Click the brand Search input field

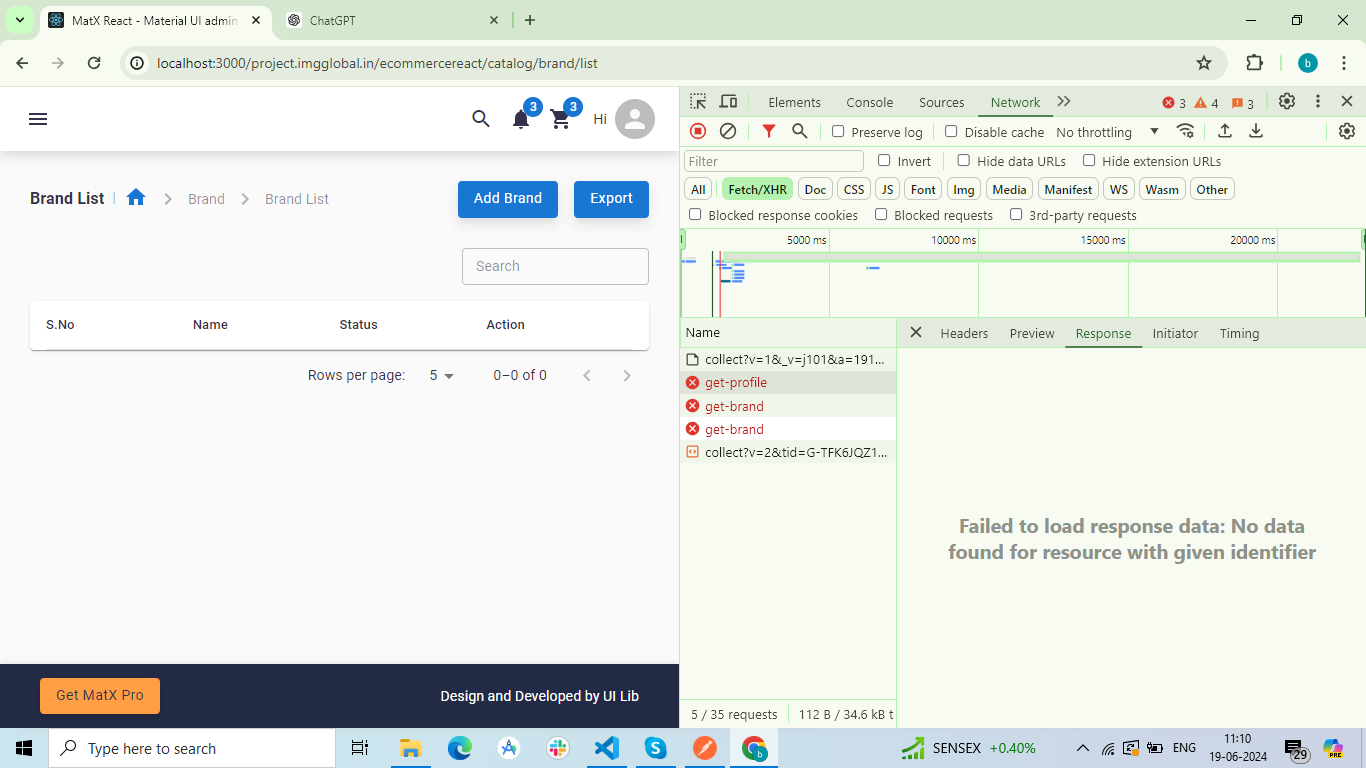pos(555,266)
